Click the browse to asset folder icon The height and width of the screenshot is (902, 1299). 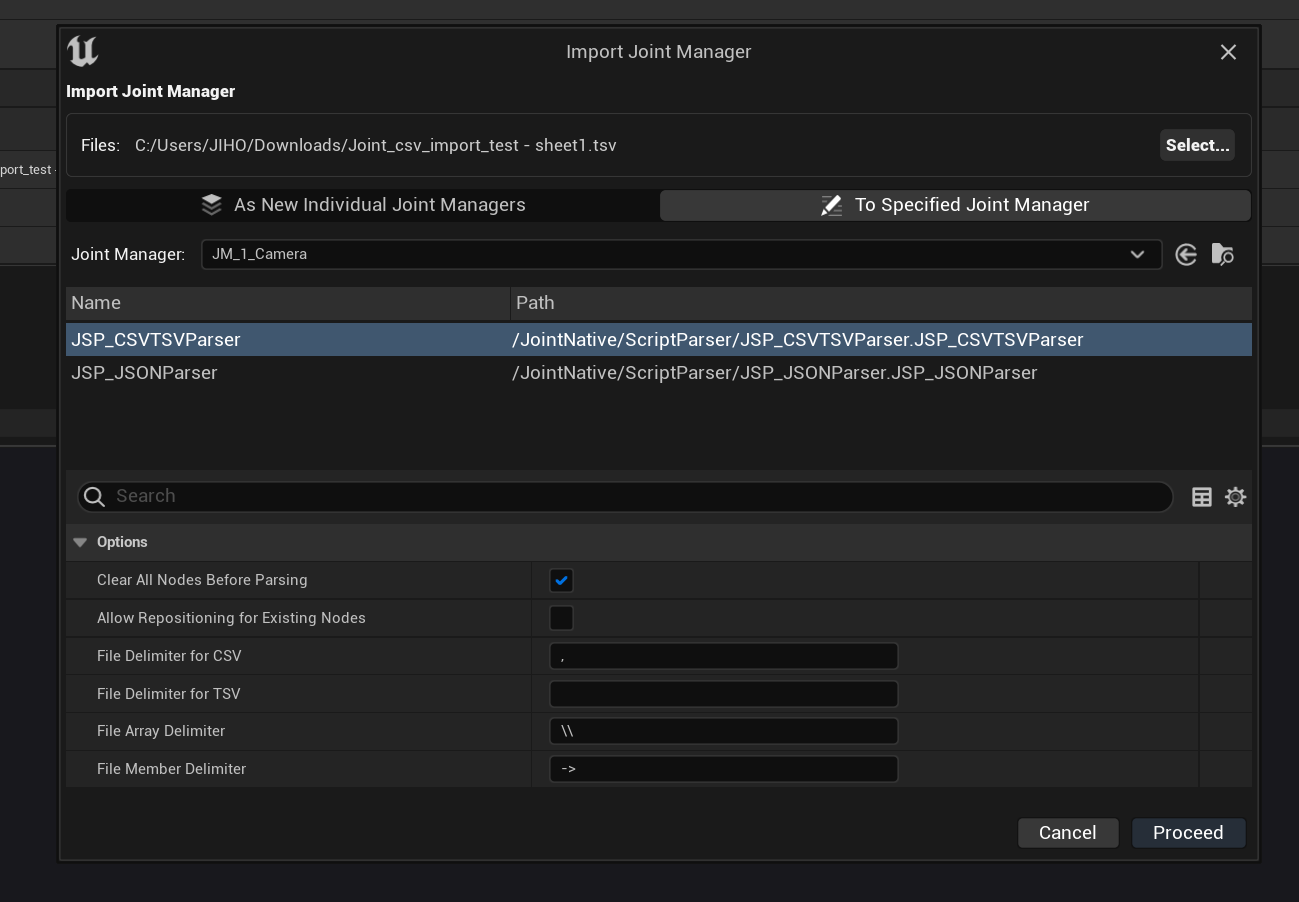[x=1222, y=255]
